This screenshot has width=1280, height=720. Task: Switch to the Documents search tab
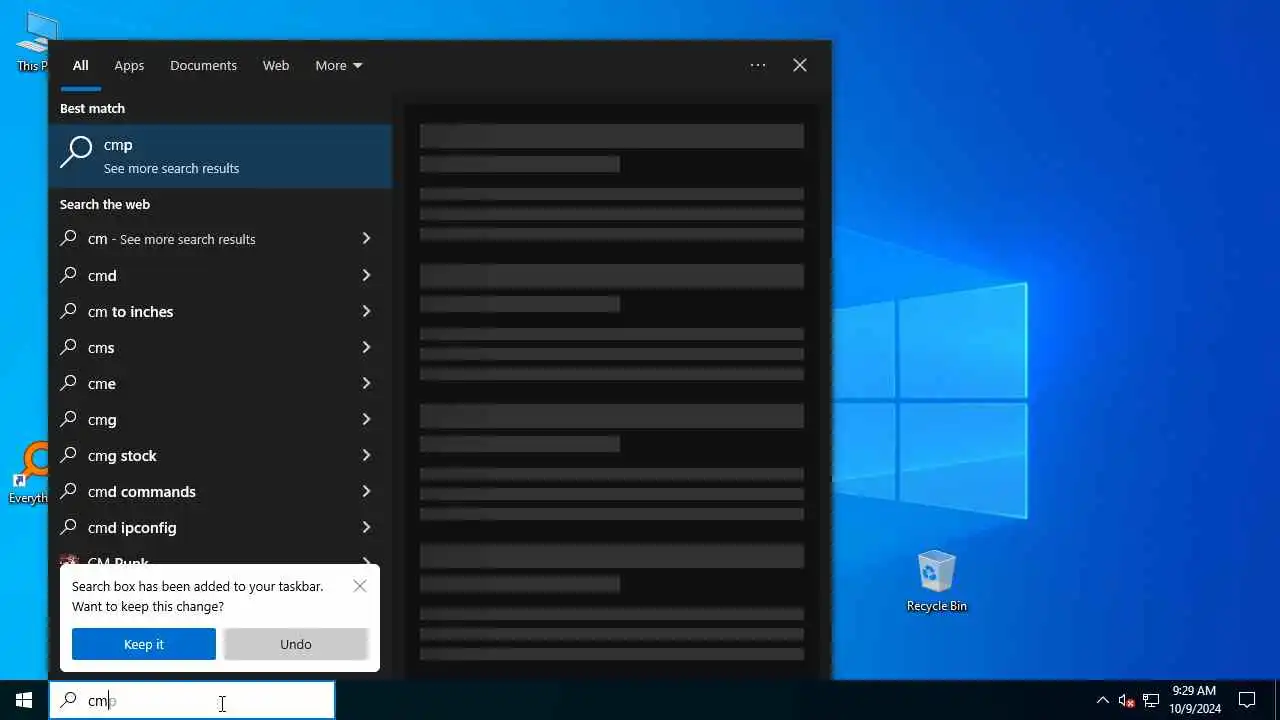[x=203, y=65]
